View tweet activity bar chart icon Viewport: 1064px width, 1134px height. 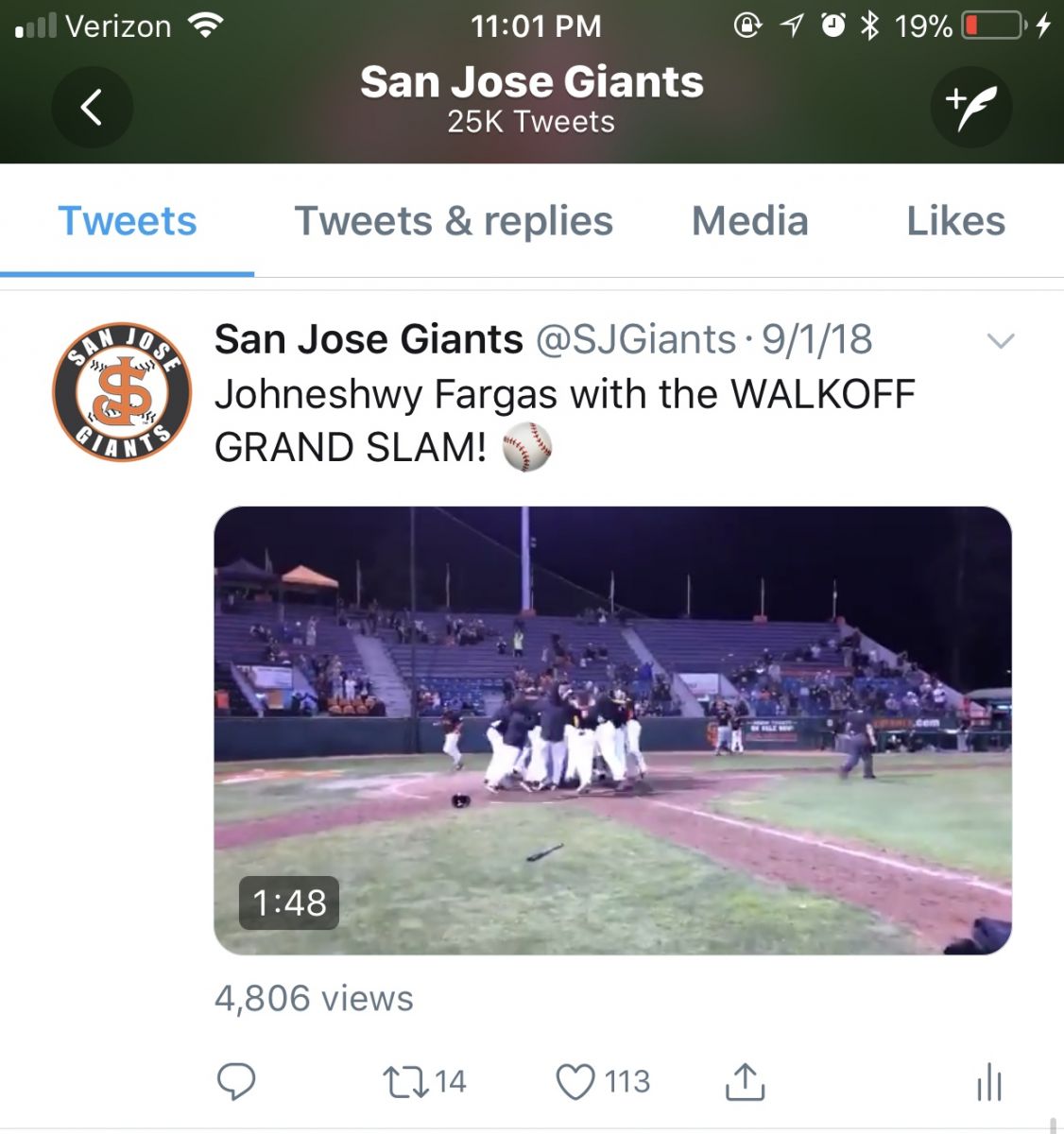coord(989,1082)
